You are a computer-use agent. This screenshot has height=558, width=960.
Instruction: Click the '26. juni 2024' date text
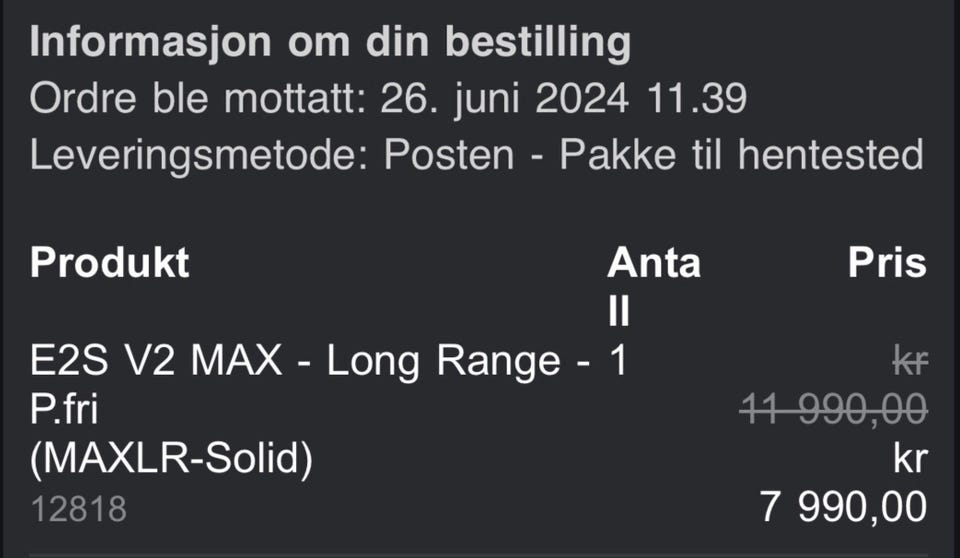[504, 99]
